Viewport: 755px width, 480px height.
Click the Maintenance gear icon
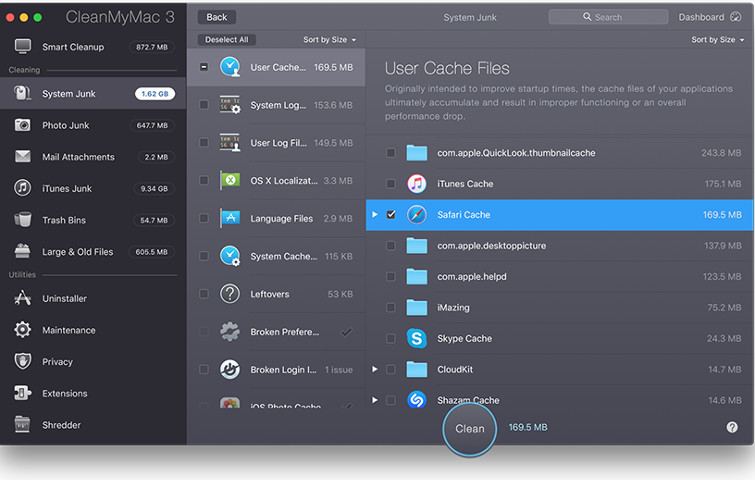(23, 330)
